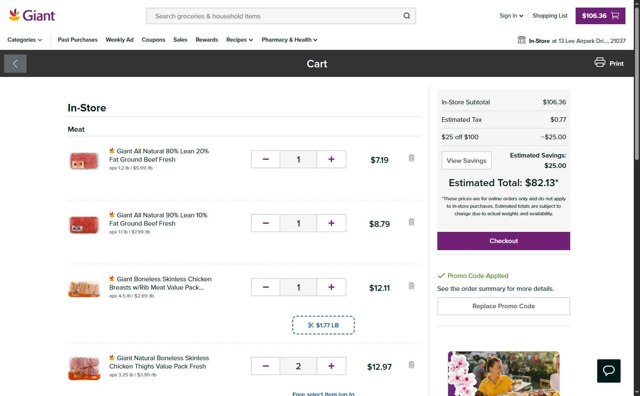640x396 pixels.
Task: Click the Print label text
Action: click(x=616, y=64)
